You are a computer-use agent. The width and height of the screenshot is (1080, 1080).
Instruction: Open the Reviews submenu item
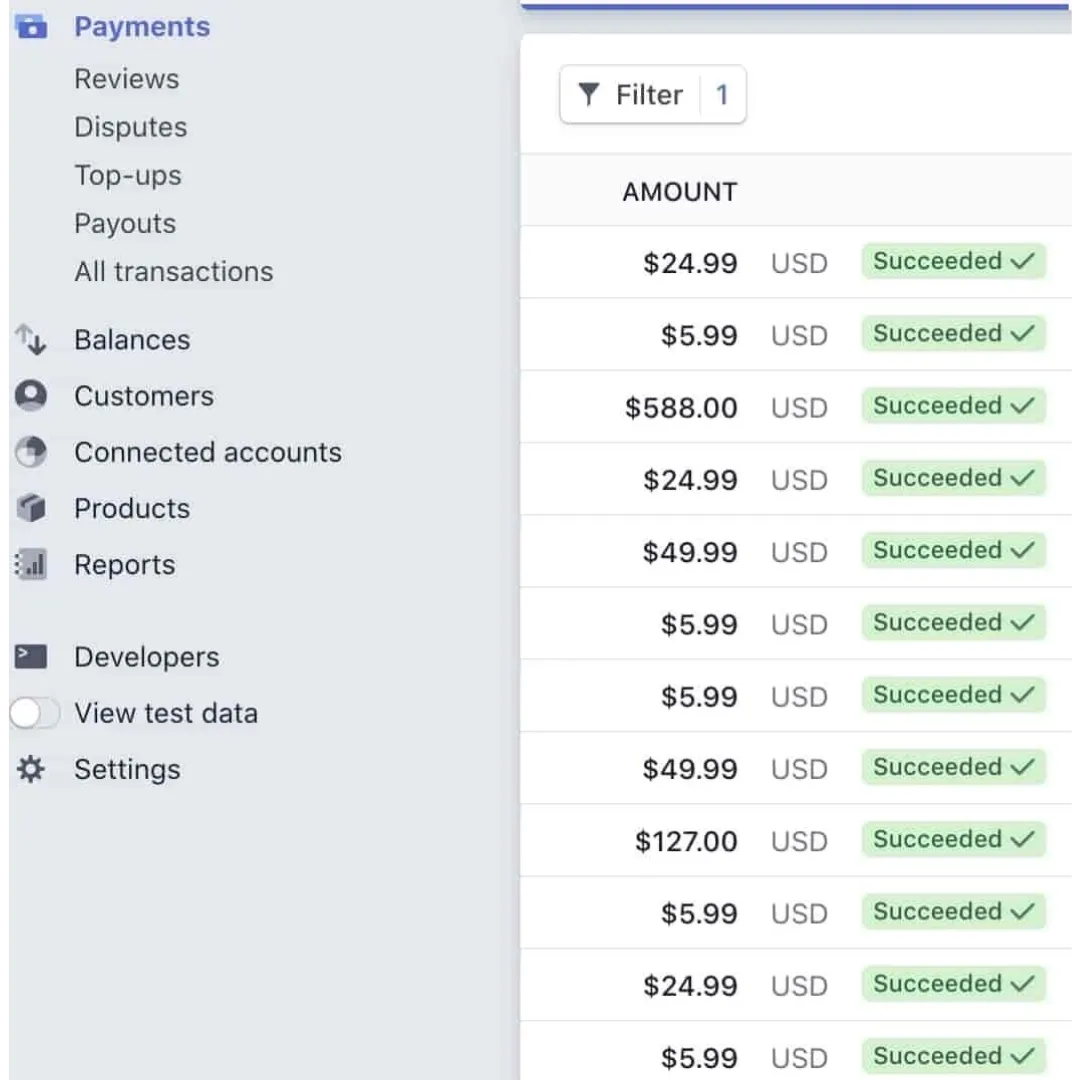(x=127, y=79)
